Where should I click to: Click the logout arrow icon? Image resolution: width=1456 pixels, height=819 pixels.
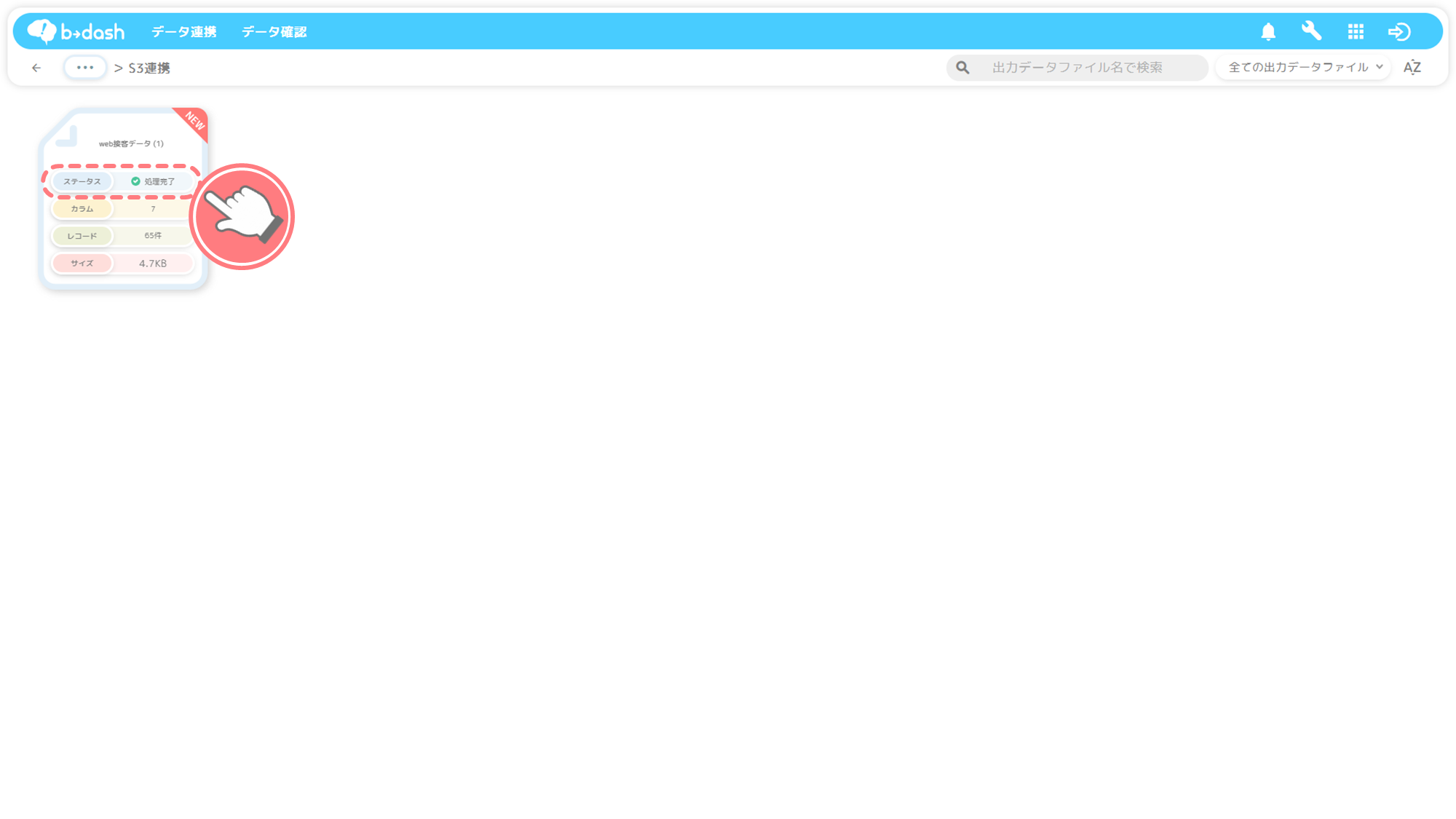point(1399,31)
